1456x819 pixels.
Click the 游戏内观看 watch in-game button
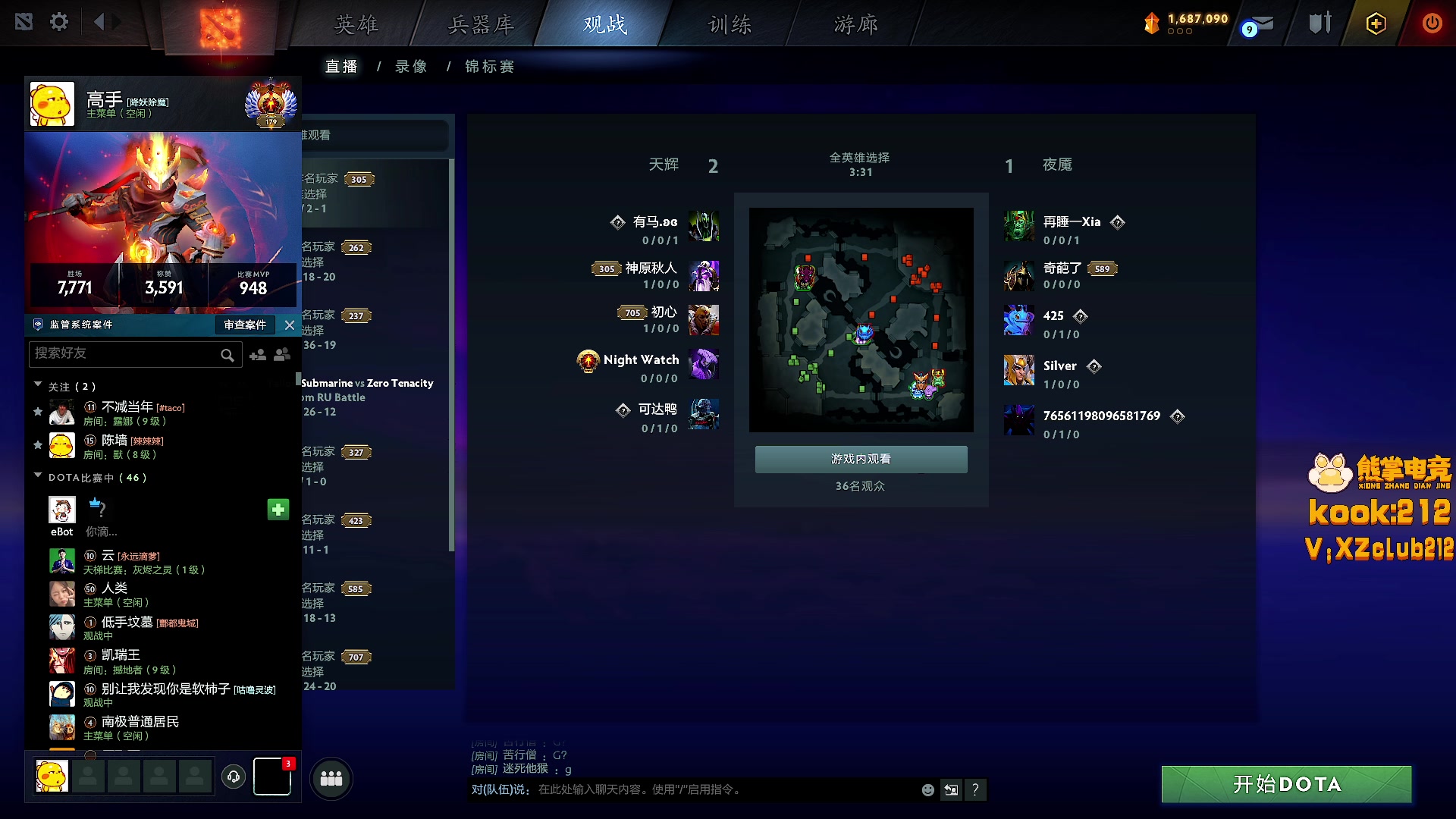(x=861, y=460)
